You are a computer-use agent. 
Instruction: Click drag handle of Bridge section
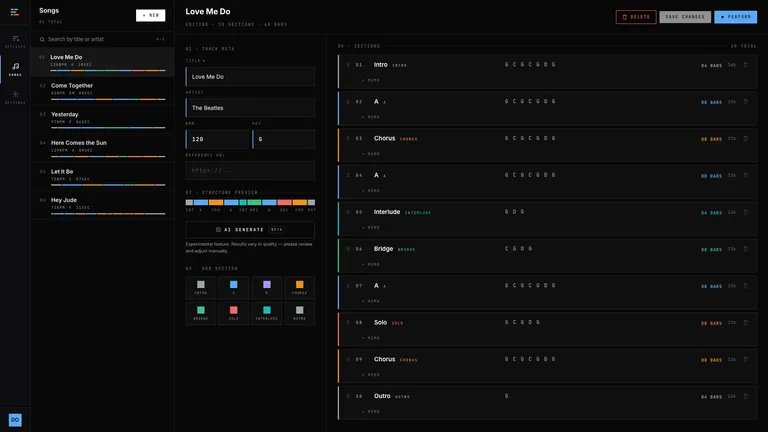pos(348,249)
